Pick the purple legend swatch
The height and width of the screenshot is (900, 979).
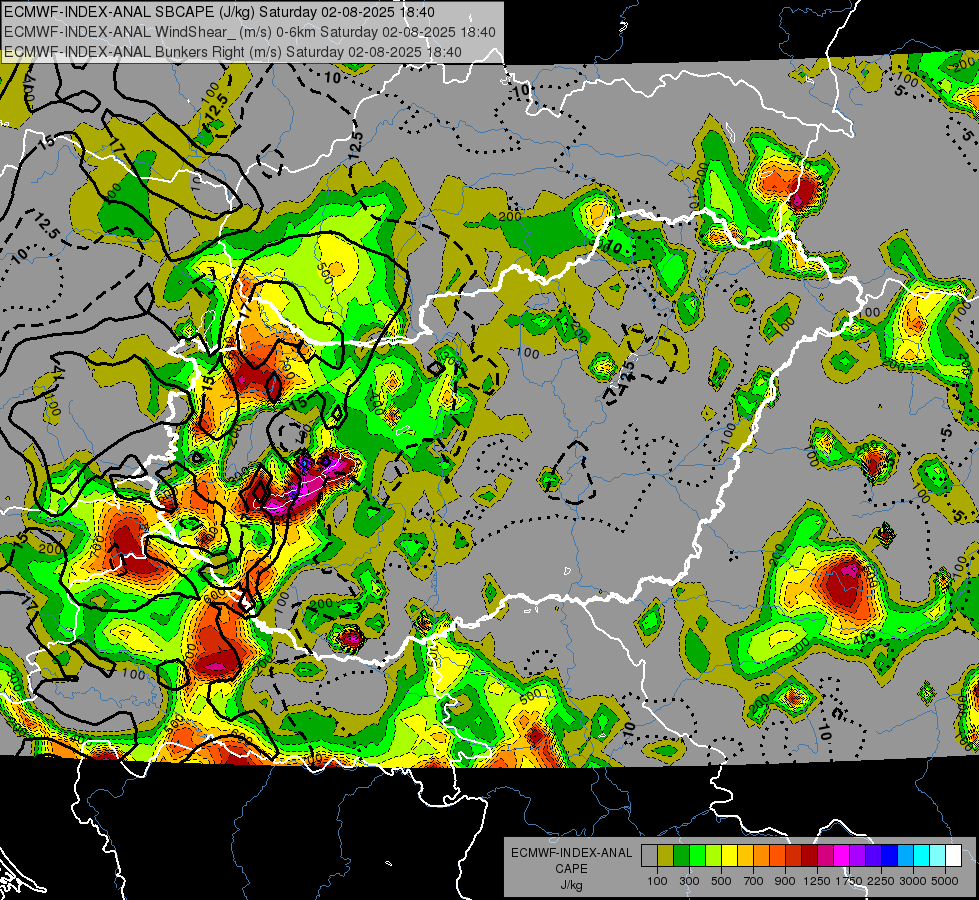[858, 855]
